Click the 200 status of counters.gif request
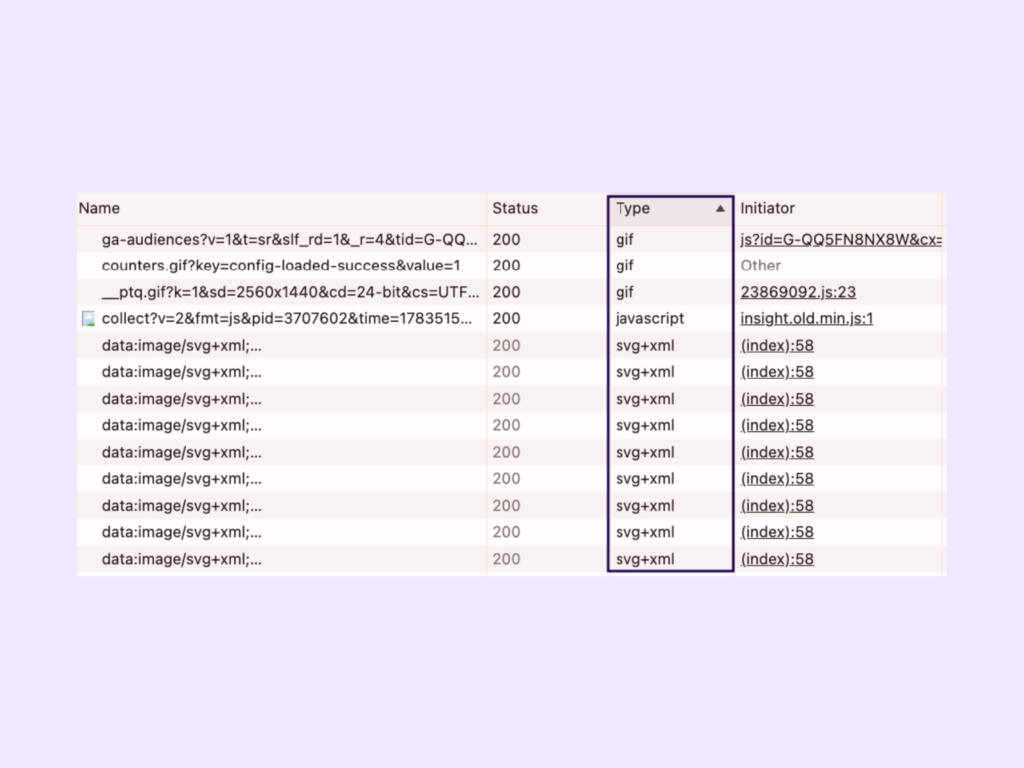 point(506,266)
